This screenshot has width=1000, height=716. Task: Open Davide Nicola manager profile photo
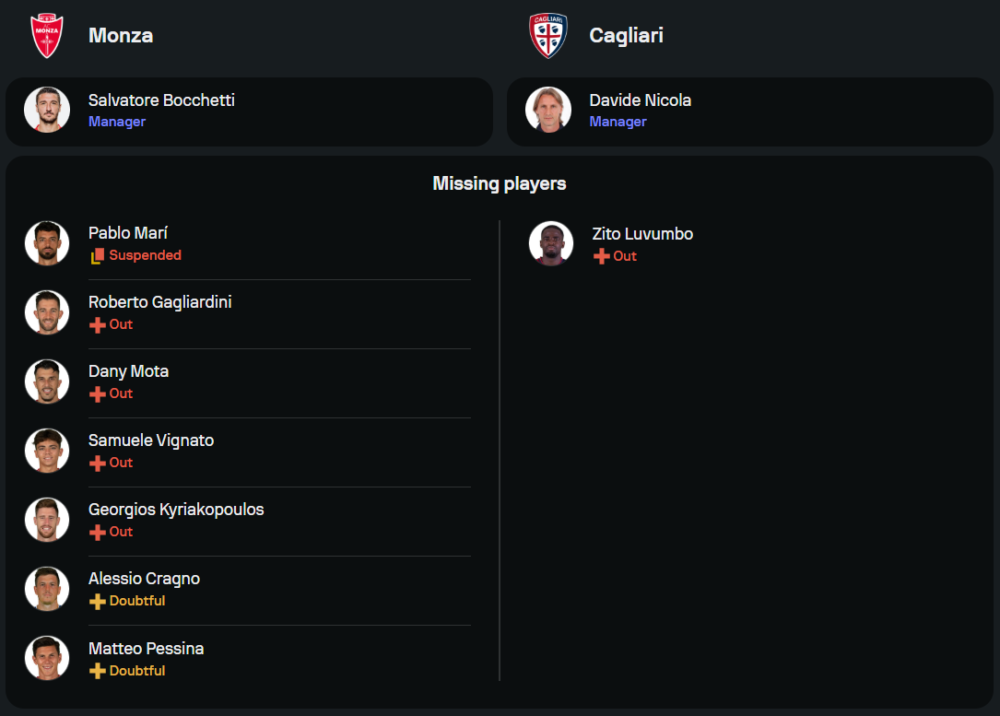pos(548,110)
